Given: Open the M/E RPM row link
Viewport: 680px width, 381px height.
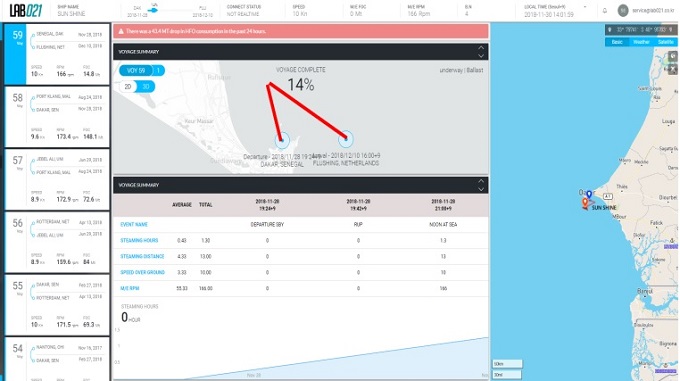Looking at the screenshot, I should (x=130, y=288).
